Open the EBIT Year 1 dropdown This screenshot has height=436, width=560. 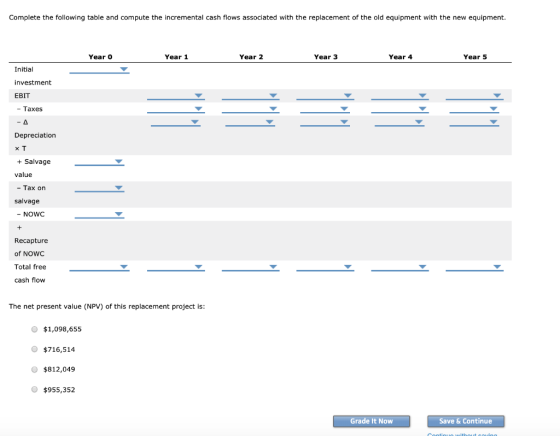point(176,96)
